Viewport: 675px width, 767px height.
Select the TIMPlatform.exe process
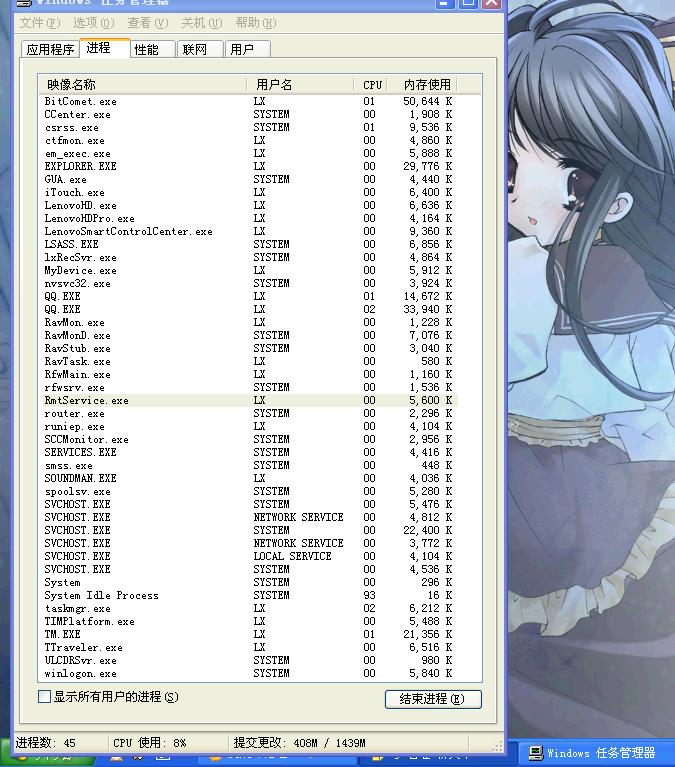tap(248, 621)
